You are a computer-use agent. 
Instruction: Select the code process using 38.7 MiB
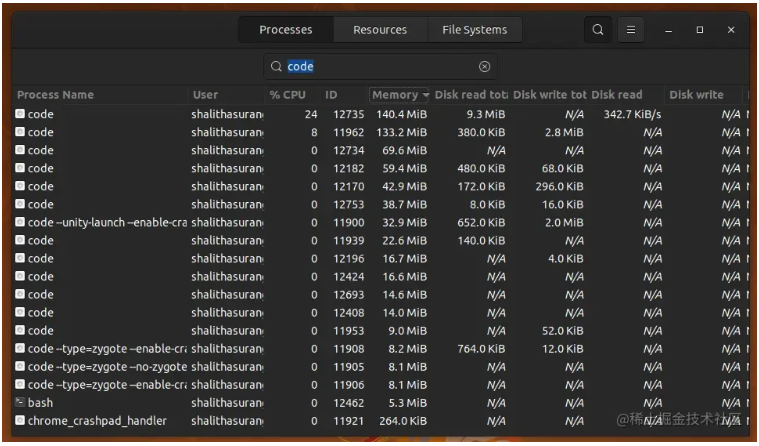point(380,204)
